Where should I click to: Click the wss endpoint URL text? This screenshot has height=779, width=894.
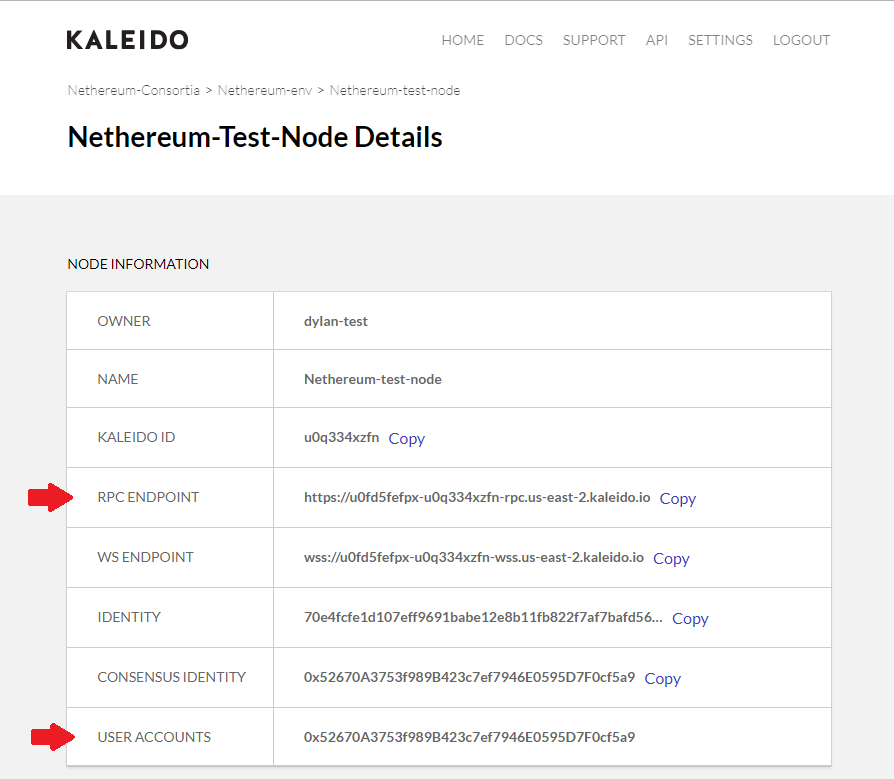[474, 557]
